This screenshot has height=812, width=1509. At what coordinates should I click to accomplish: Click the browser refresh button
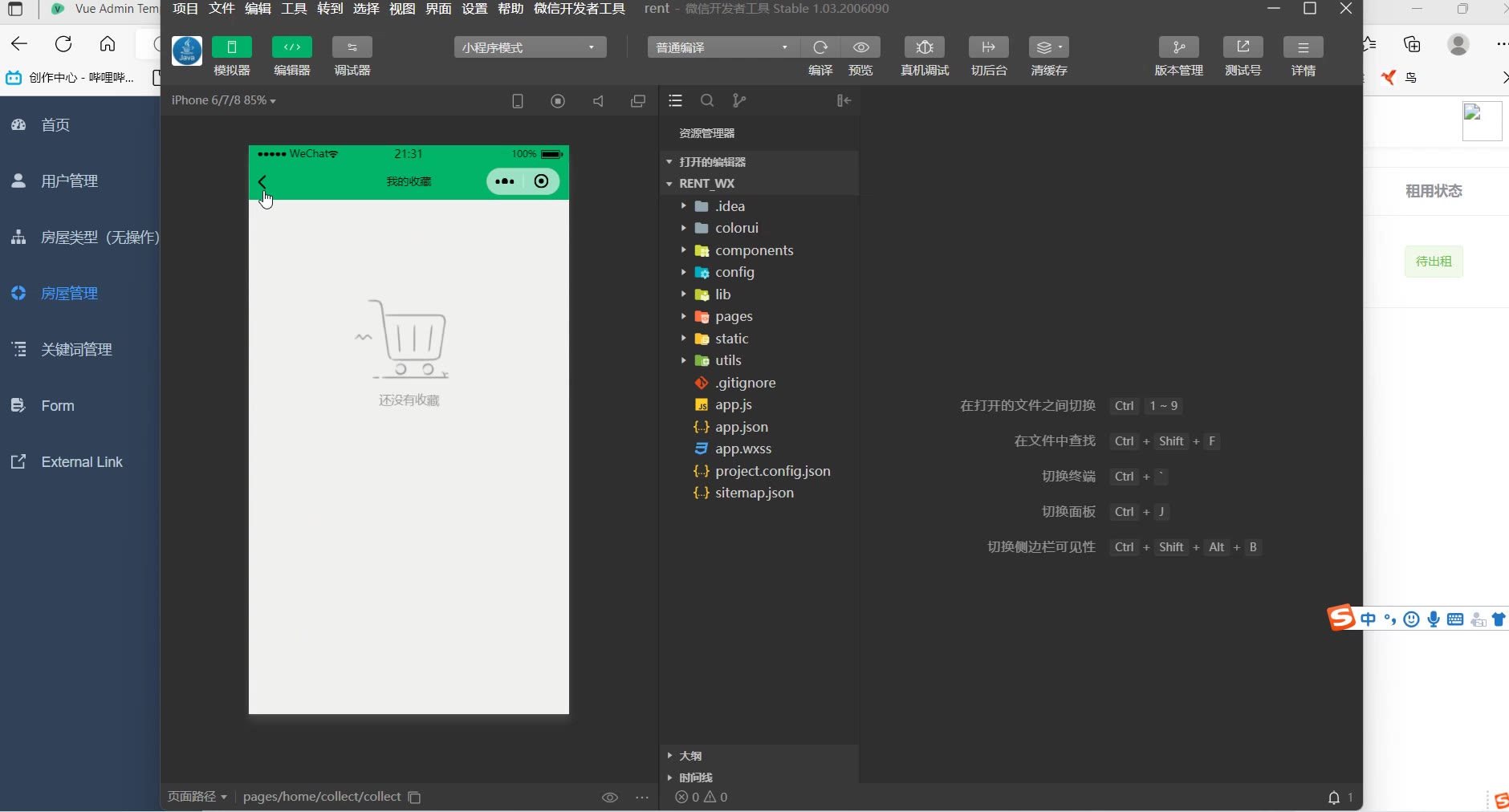(x=63, y=44)
